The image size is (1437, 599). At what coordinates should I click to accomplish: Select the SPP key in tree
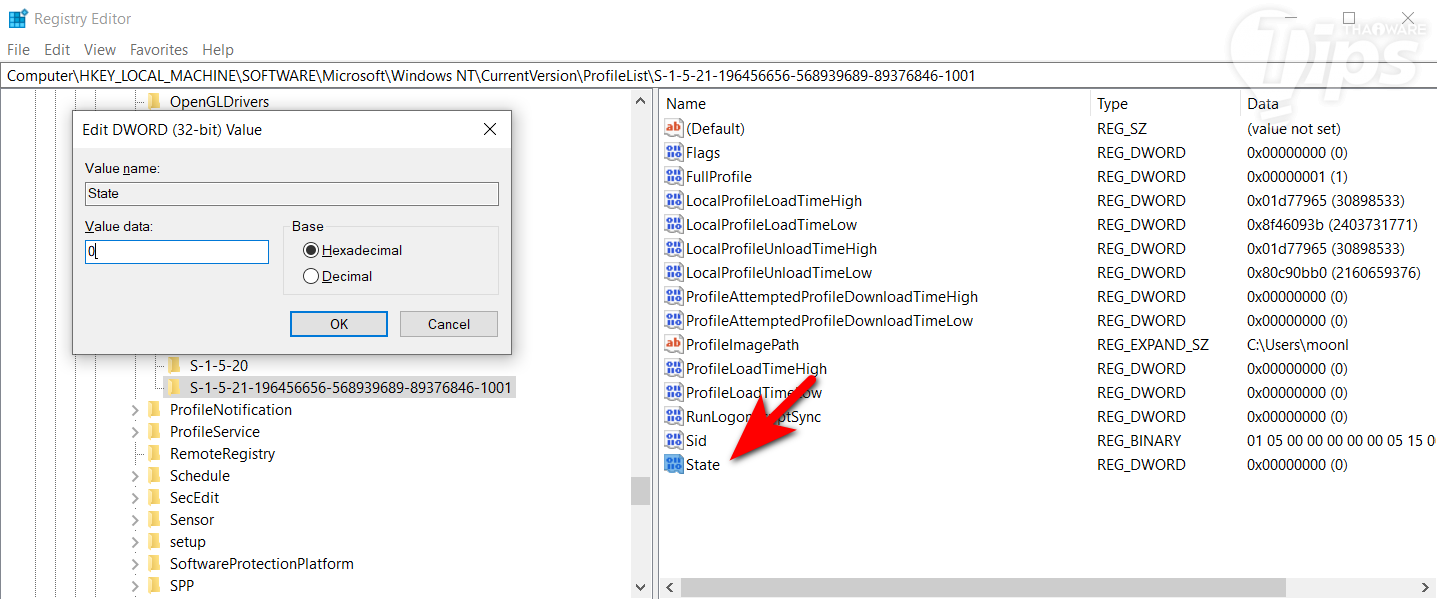coord(182,585)
